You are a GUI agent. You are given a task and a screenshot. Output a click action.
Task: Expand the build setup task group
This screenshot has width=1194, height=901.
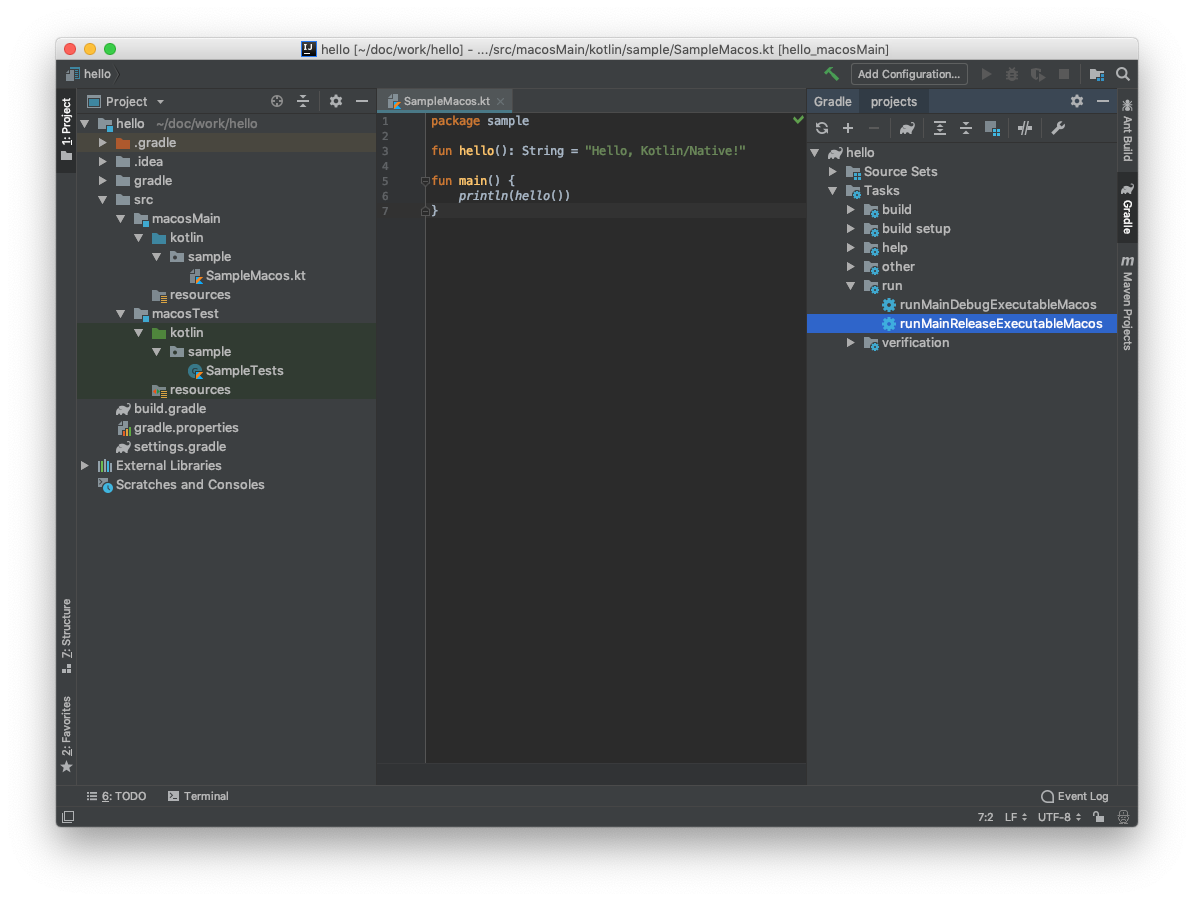click(x=851, y=228)
